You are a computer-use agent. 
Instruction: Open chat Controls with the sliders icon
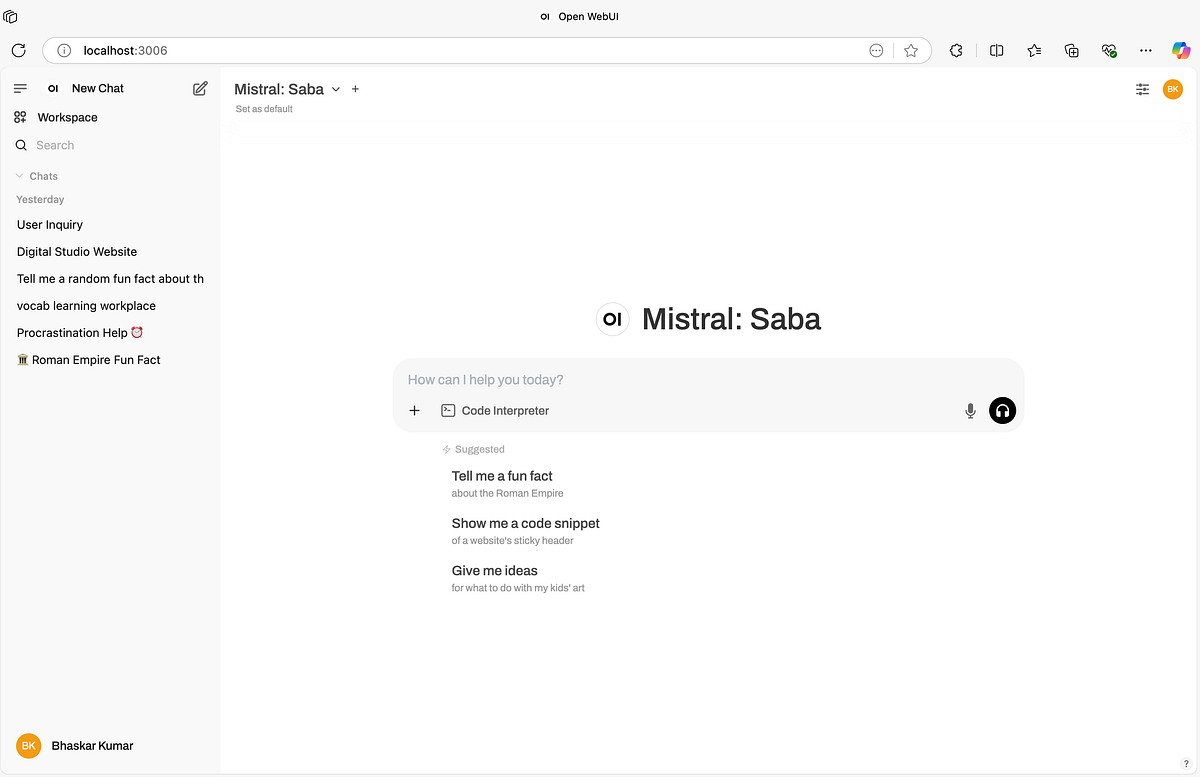pyautogui.click(x=1142, y=89)
